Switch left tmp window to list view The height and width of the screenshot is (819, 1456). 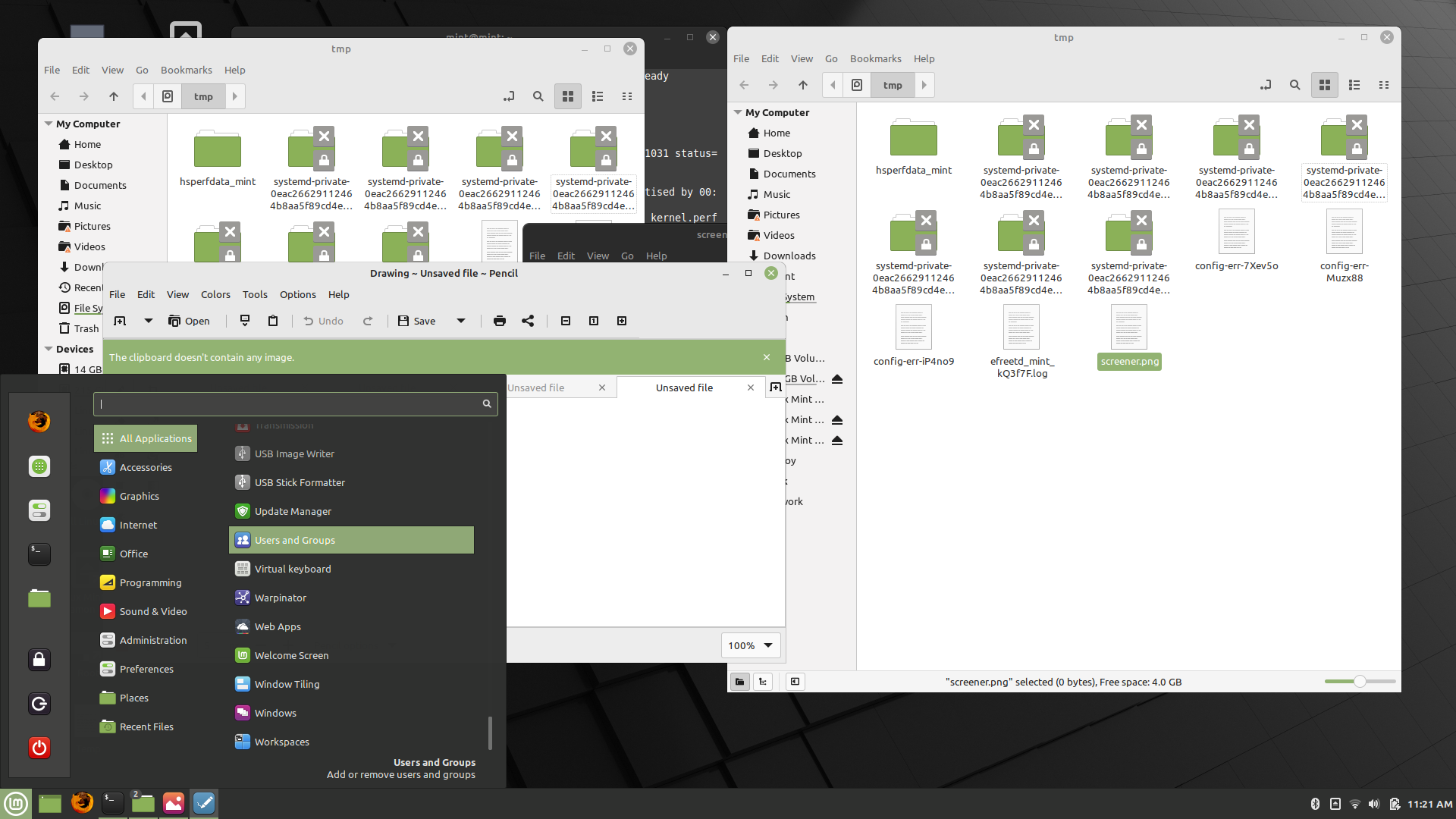pos(598,96)
